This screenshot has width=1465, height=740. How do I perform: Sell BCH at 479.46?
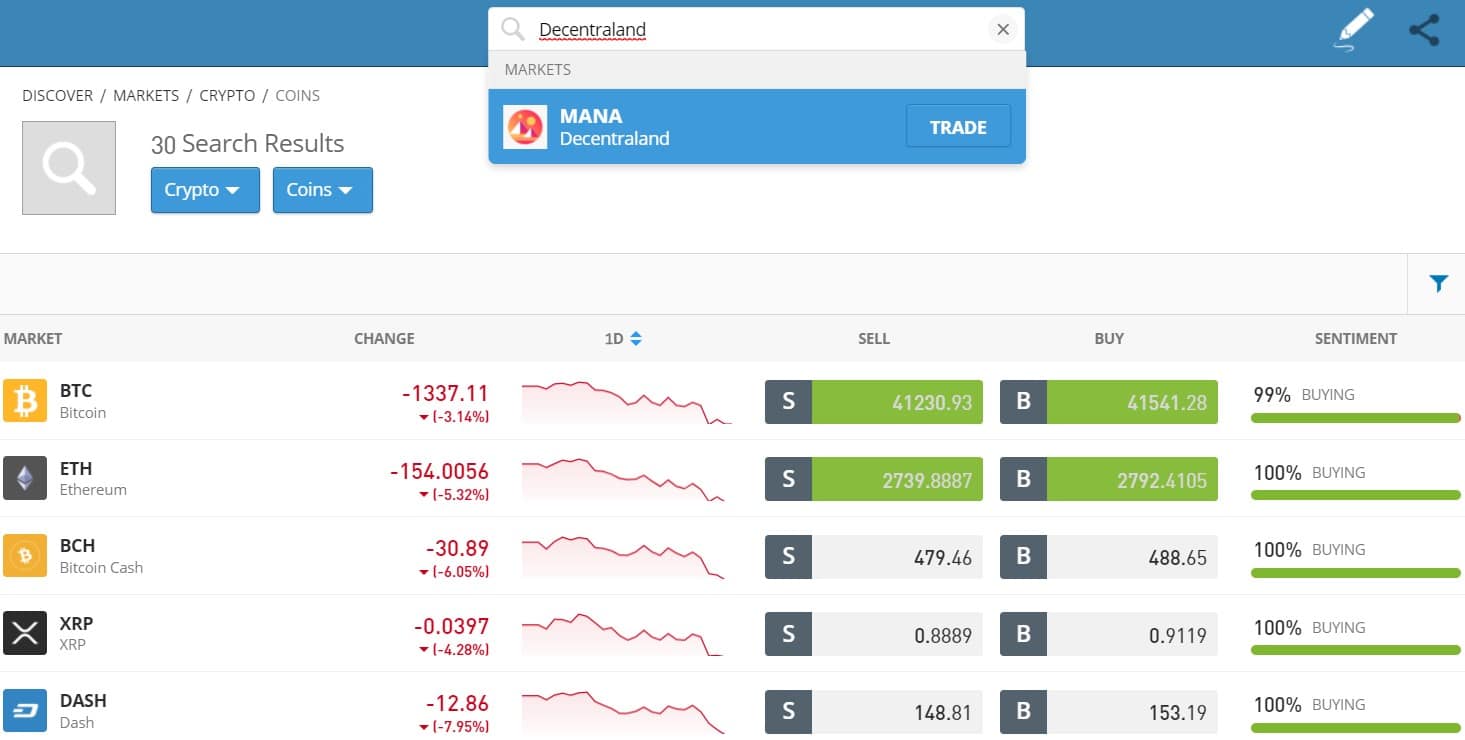874,557
